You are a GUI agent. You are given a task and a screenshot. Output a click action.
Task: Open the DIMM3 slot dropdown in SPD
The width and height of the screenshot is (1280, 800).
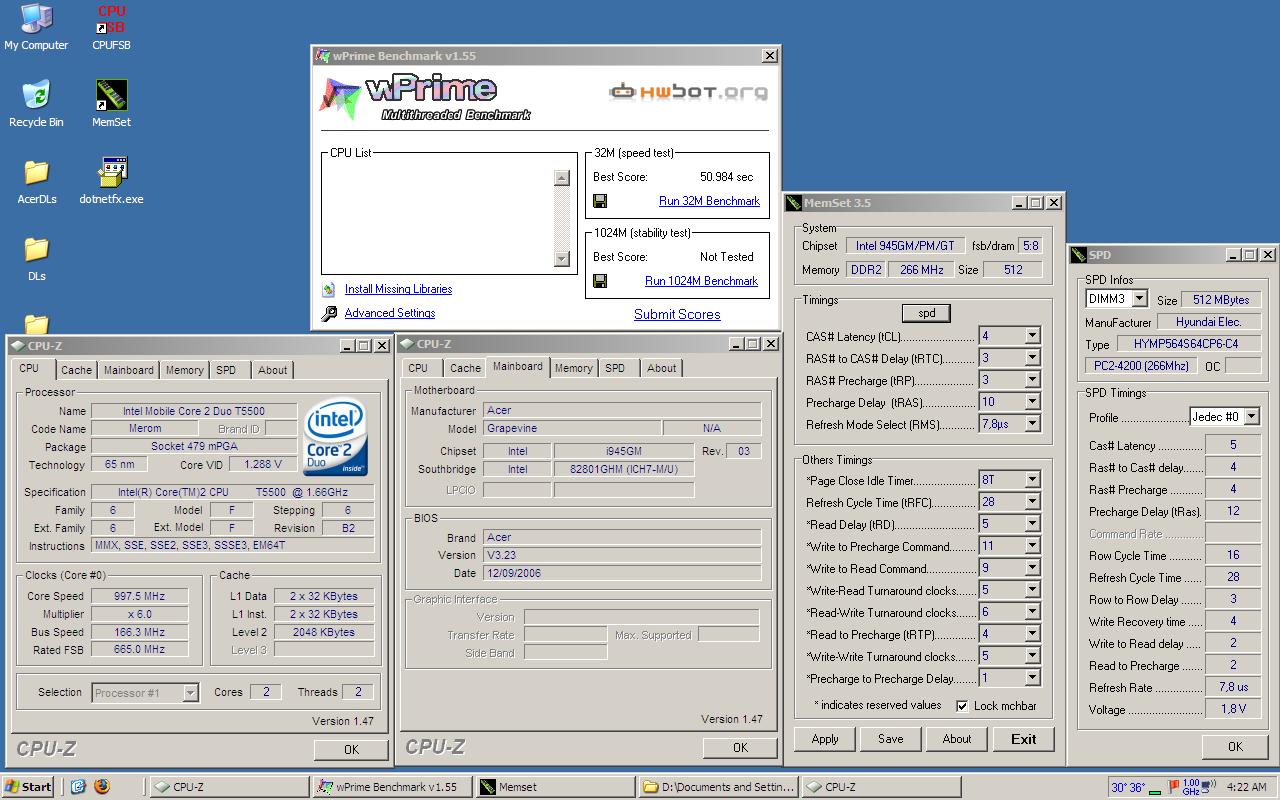coord(1139,299)
